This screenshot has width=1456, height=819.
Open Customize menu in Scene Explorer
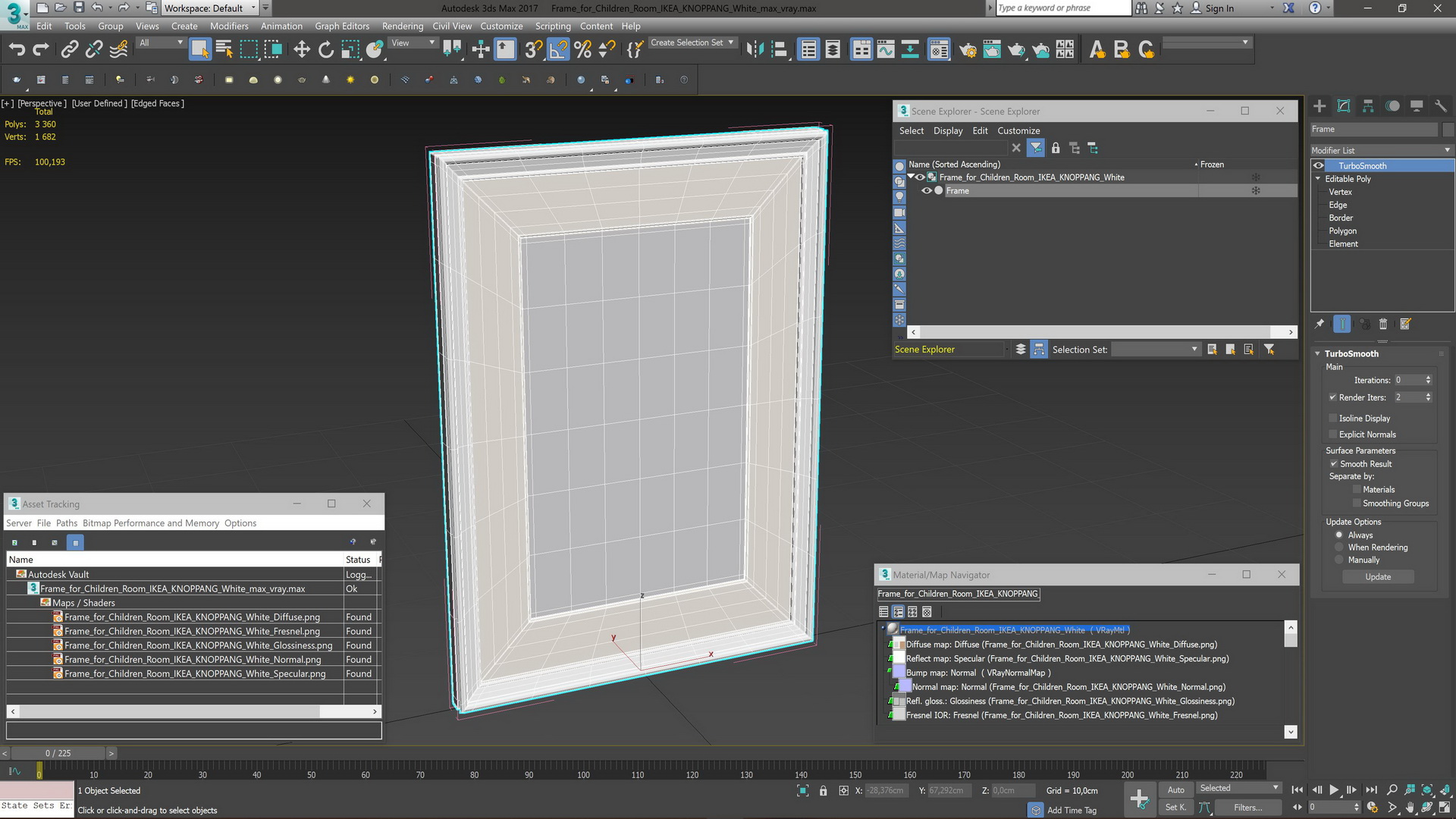(1018, 131)
